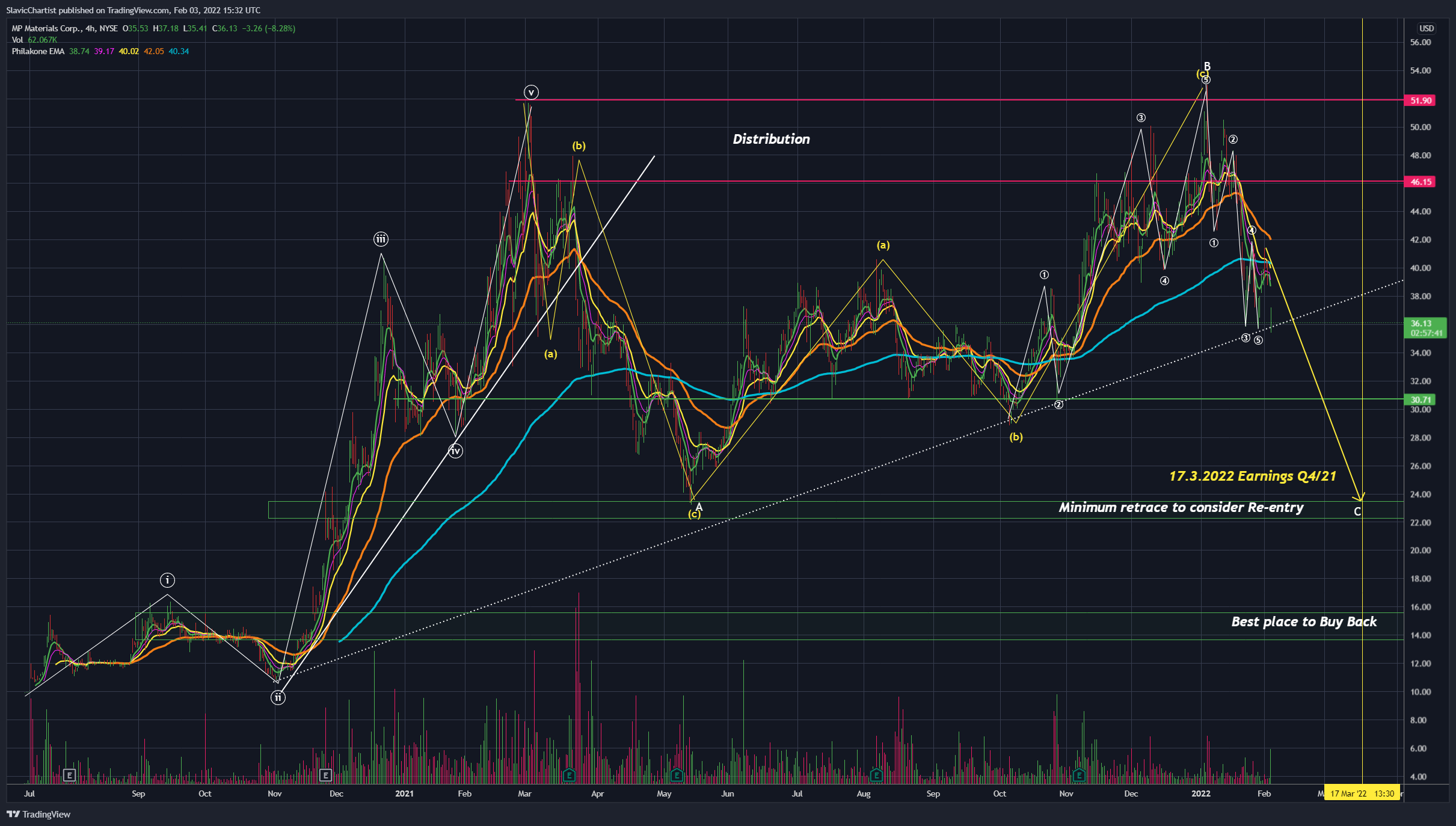Click the gray earnings E marker near July 2020

pyautogui.click(x=70, y=775)
